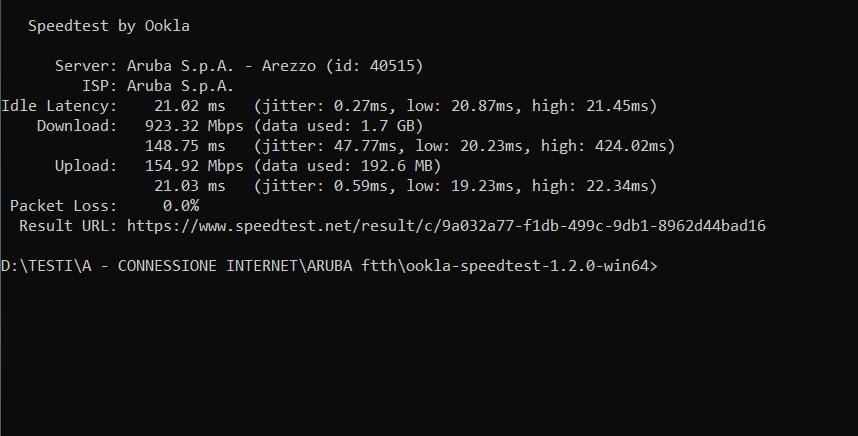Click the command prompt path ending in win64>
The height and width of the screenshot is (436, 858).
pyautogui.click(x=330, y=265)
